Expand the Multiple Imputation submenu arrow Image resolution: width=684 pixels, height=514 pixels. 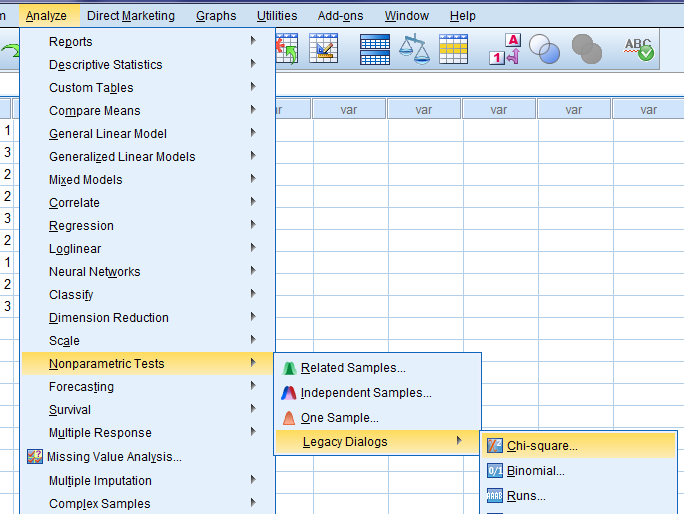tap(253, 480)
